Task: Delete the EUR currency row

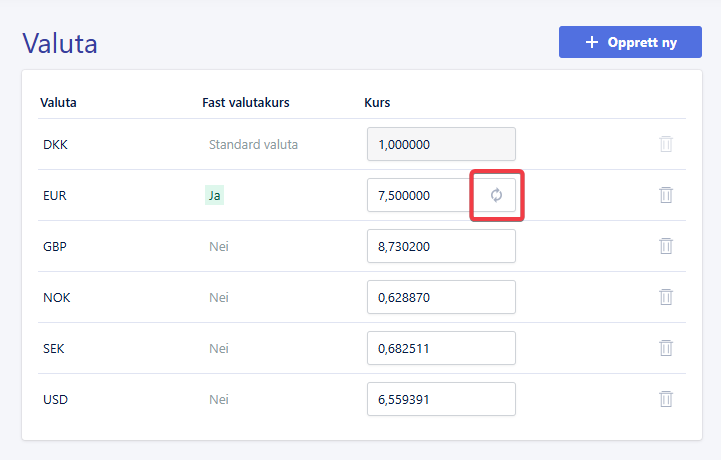Action: 666,195
